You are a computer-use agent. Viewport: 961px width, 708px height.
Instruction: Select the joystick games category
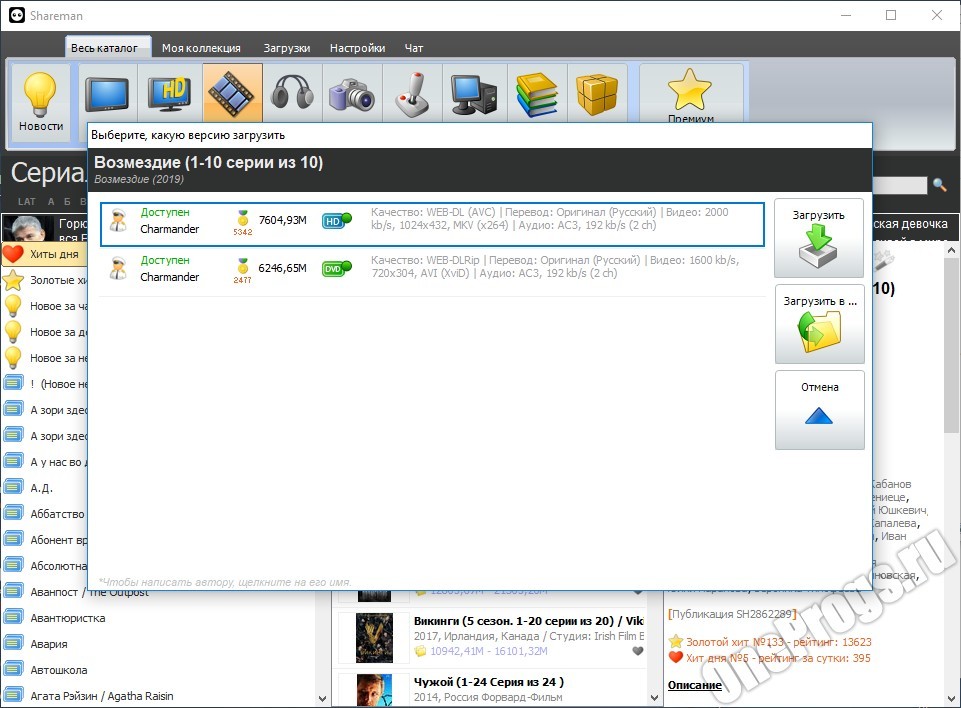tap(412, 93)
